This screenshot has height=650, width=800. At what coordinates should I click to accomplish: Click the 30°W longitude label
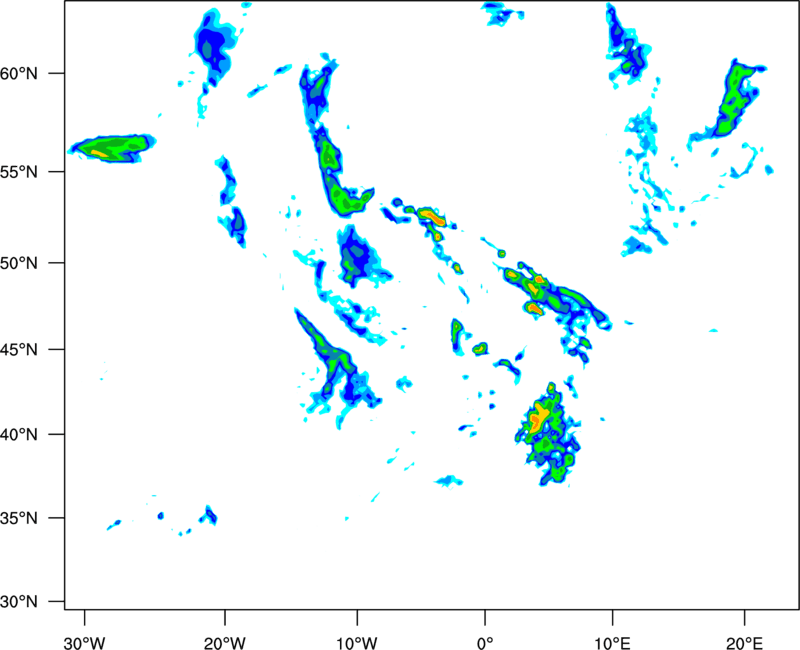pos(84,643)
